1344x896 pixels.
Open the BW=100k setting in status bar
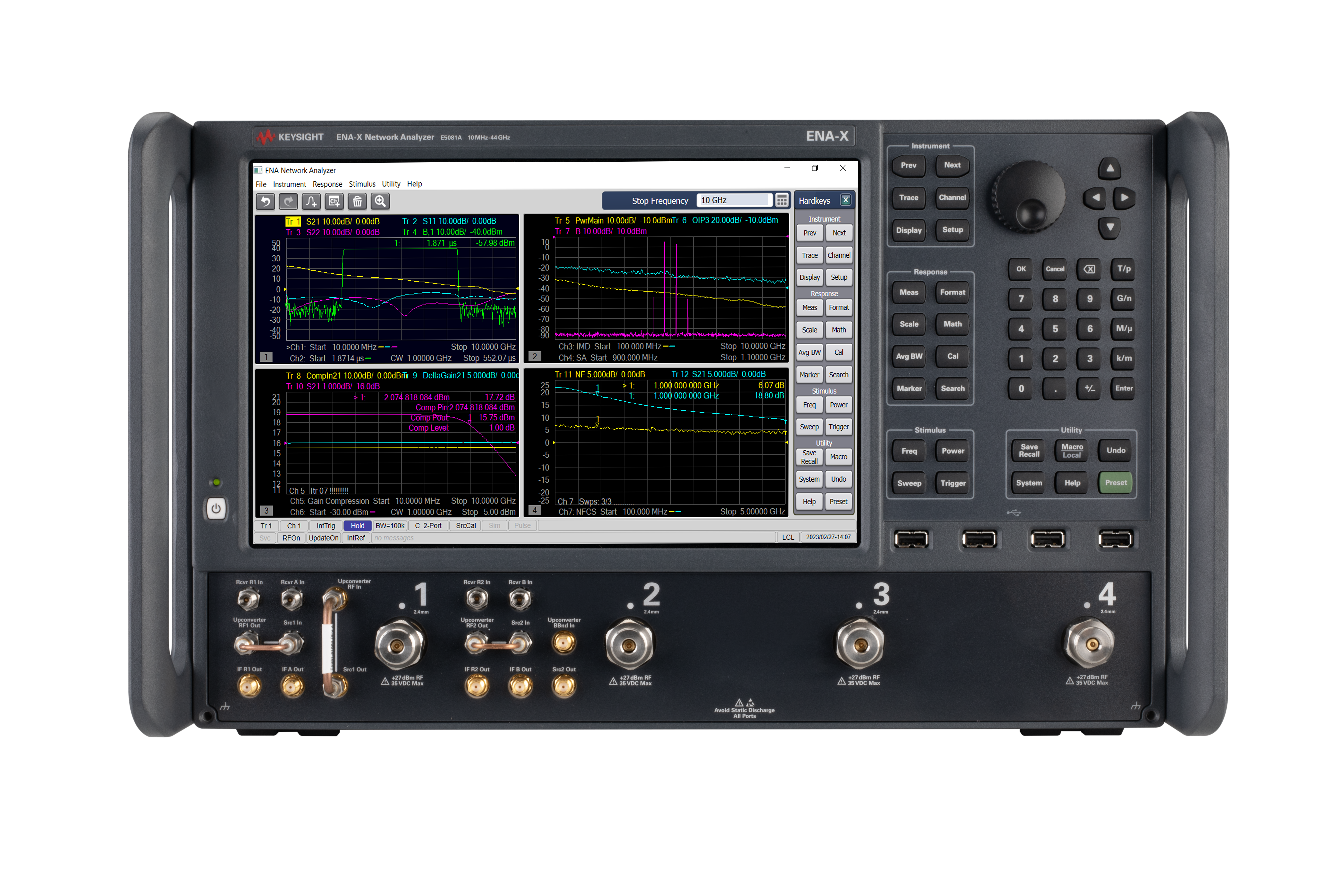click(x=390, y=526)
